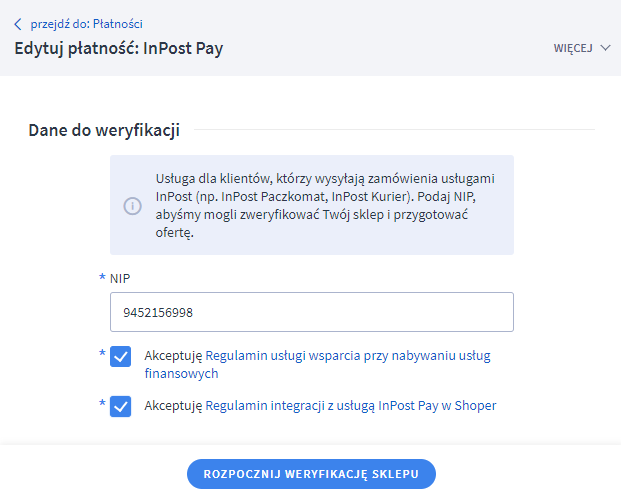Click the "Edytuj płatność: InPost Pay" title

(118, 48)
